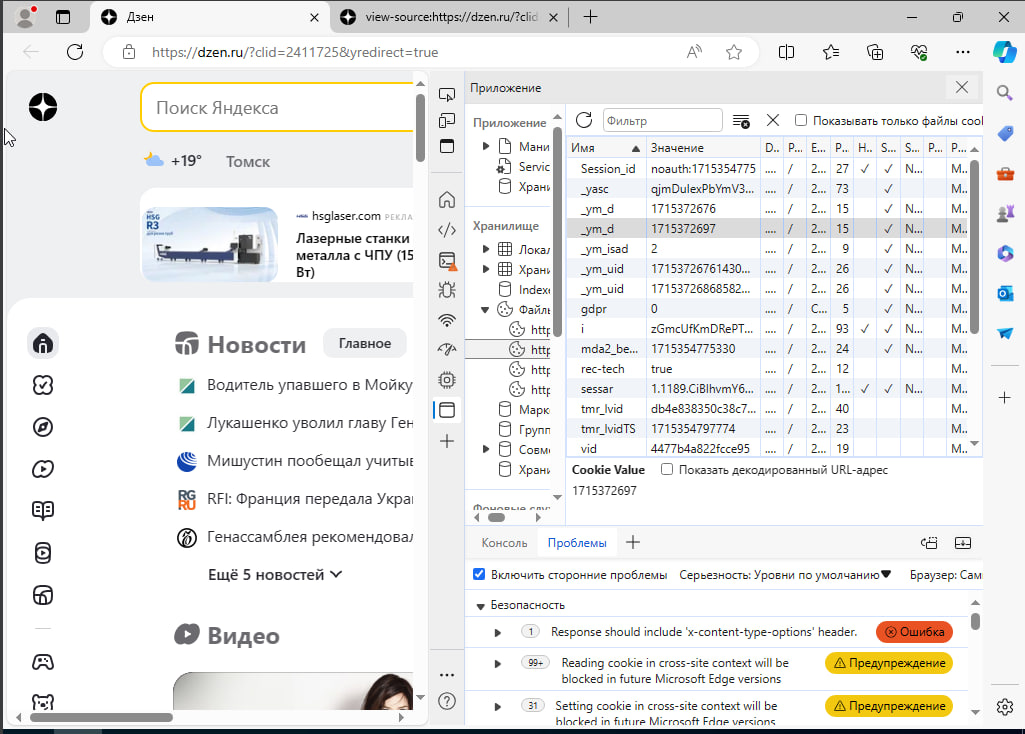Open split screen icon in toolbar

coord(786,52)
